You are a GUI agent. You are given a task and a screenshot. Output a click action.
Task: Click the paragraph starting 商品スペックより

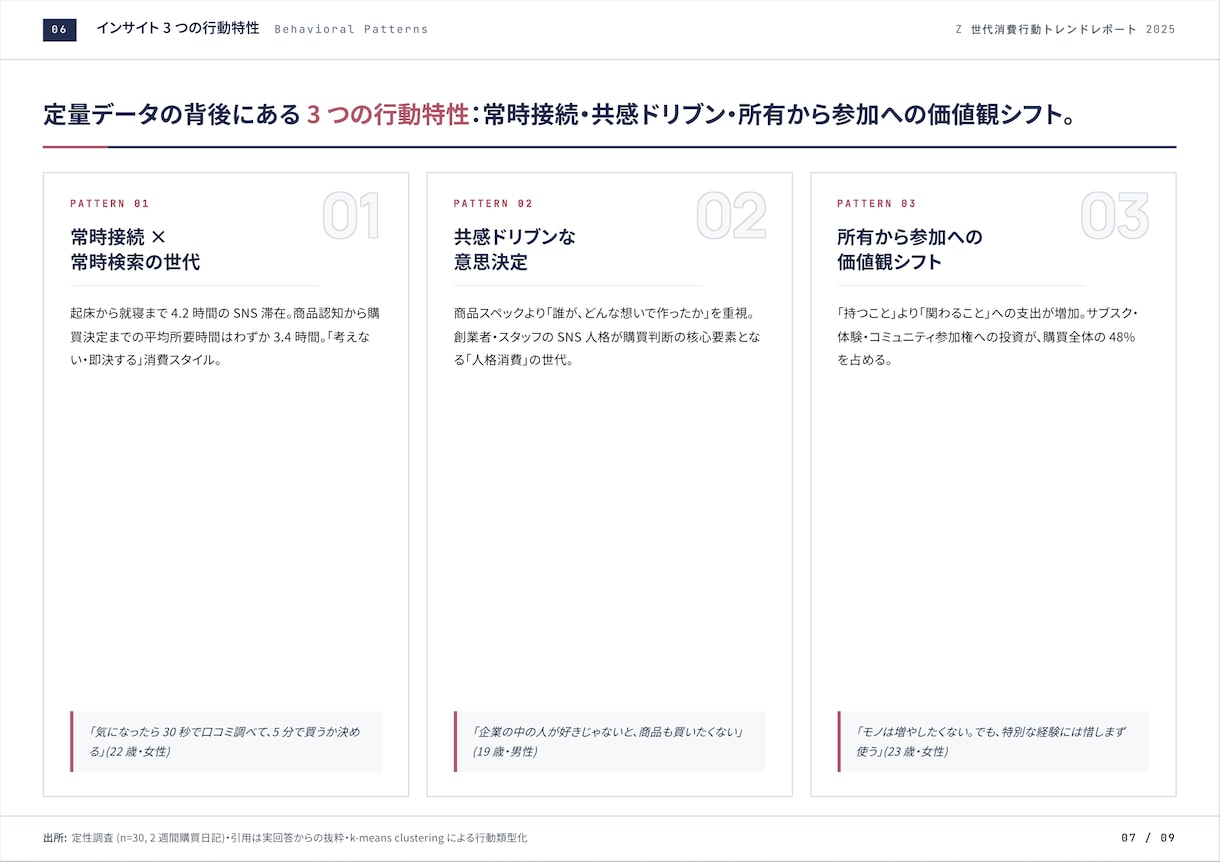pos(609,337)
